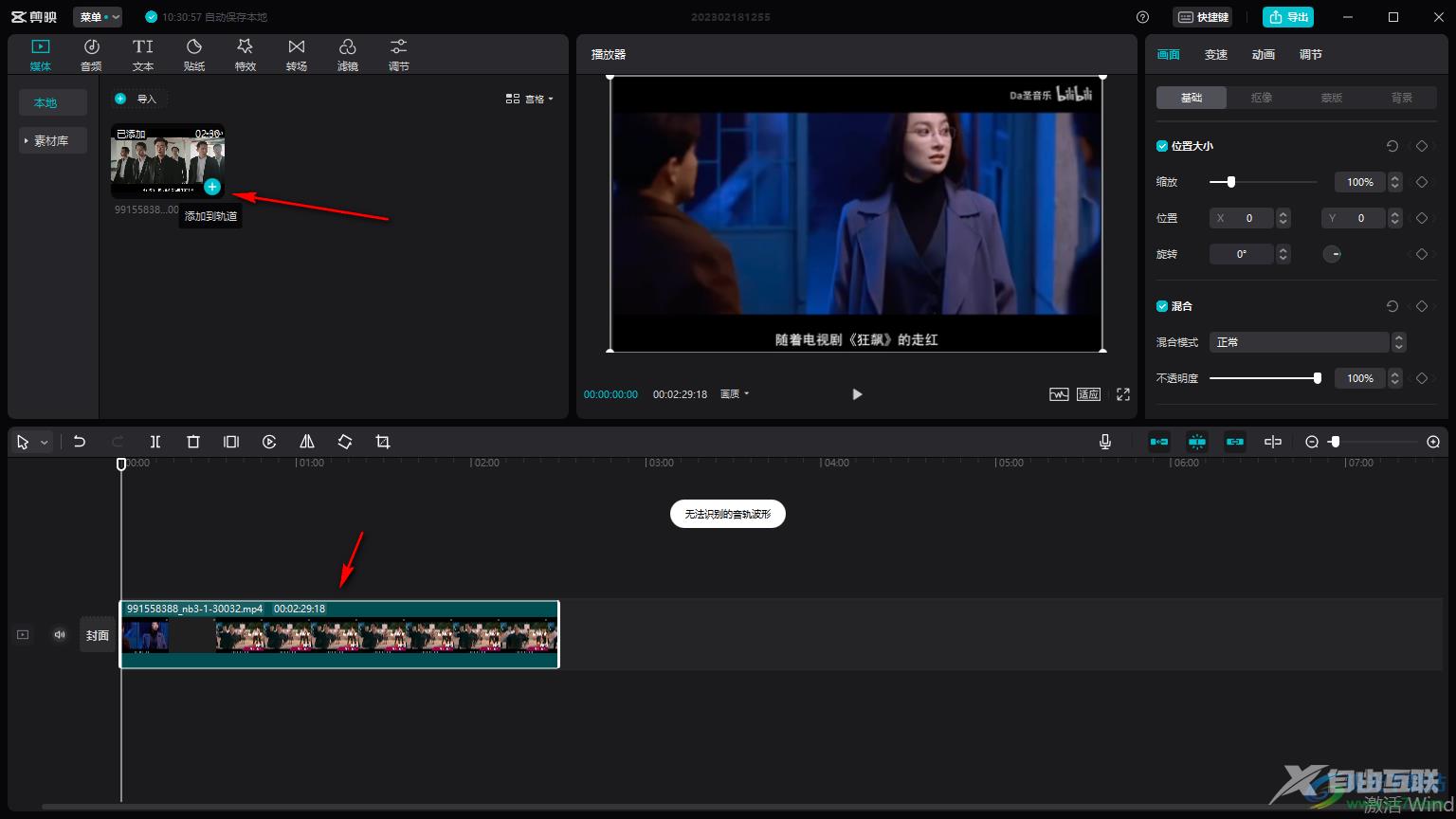Expand the 素材库 tree item
Image resolution: width=1456 pixels, height=819 pixels.
[53, 140]
